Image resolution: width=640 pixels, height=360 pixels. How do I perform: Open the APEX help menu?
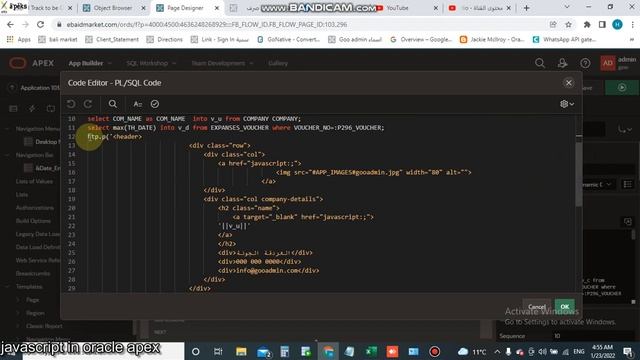[x=585, y=63]
